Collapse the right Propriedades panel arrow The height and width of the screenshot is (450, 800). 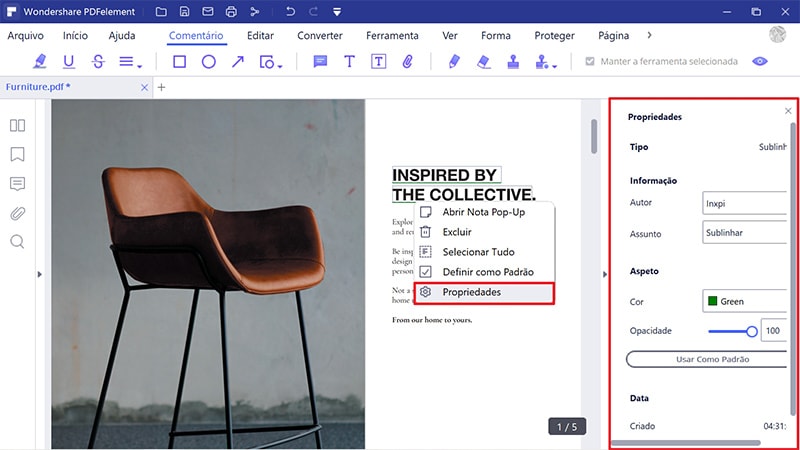tap(605, 274)
